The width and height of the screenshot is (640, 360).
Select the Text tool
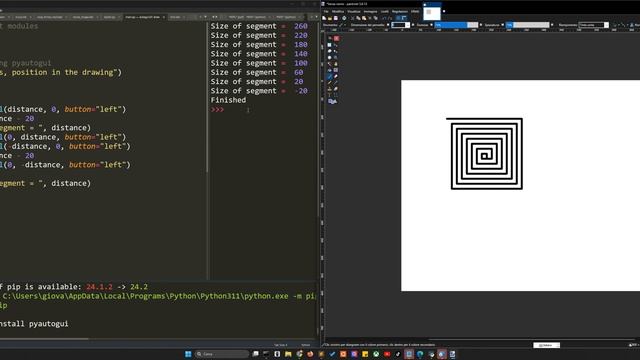click(329, 95)
